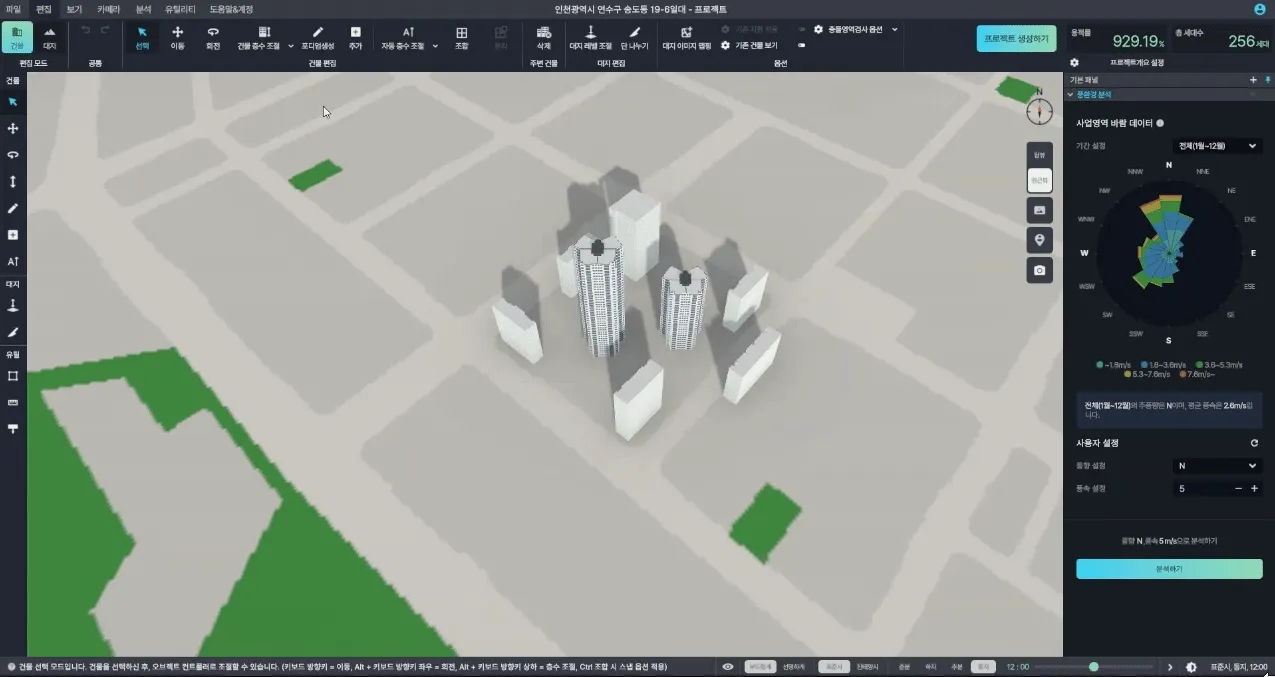Add a panel with the plus icon
The width and height of the screenshot is (1275, 677).
[1253, 79]
